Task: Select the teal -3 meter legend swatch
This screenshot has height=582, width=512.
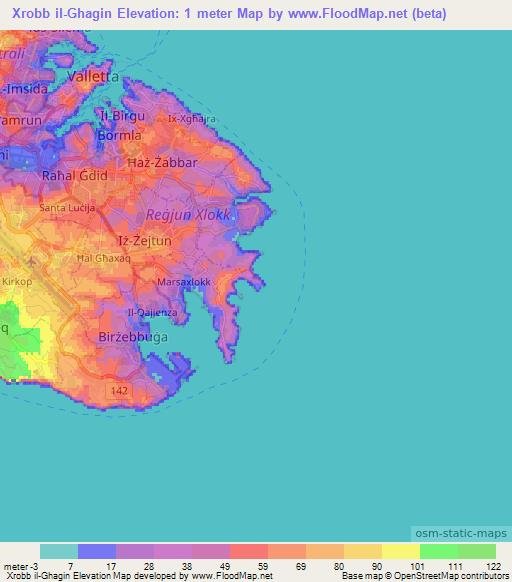Action: pyautogui.click(x=59, y=551)
